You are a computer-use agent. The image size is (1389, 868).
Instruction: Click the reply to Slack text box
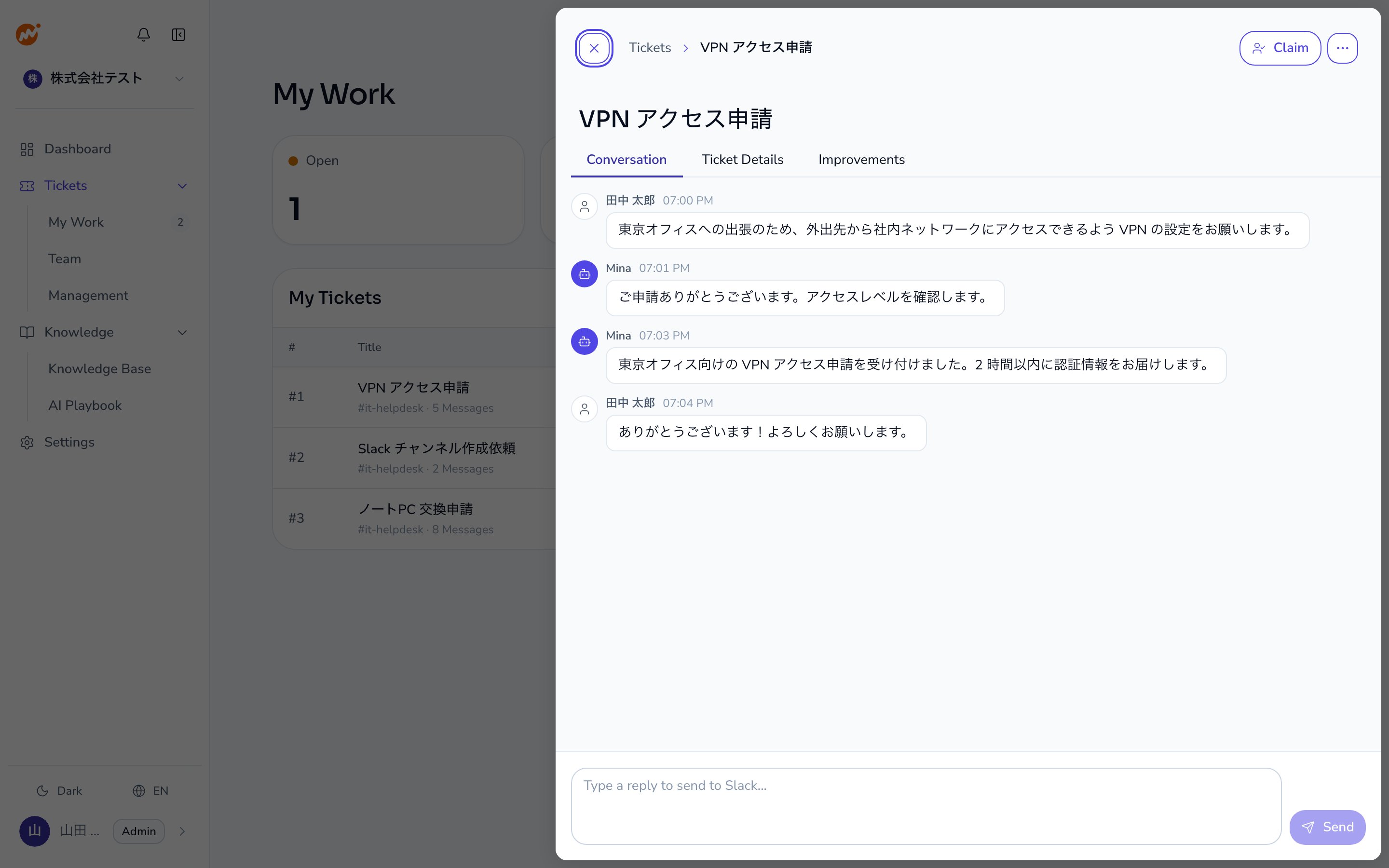tap(926, 806)
